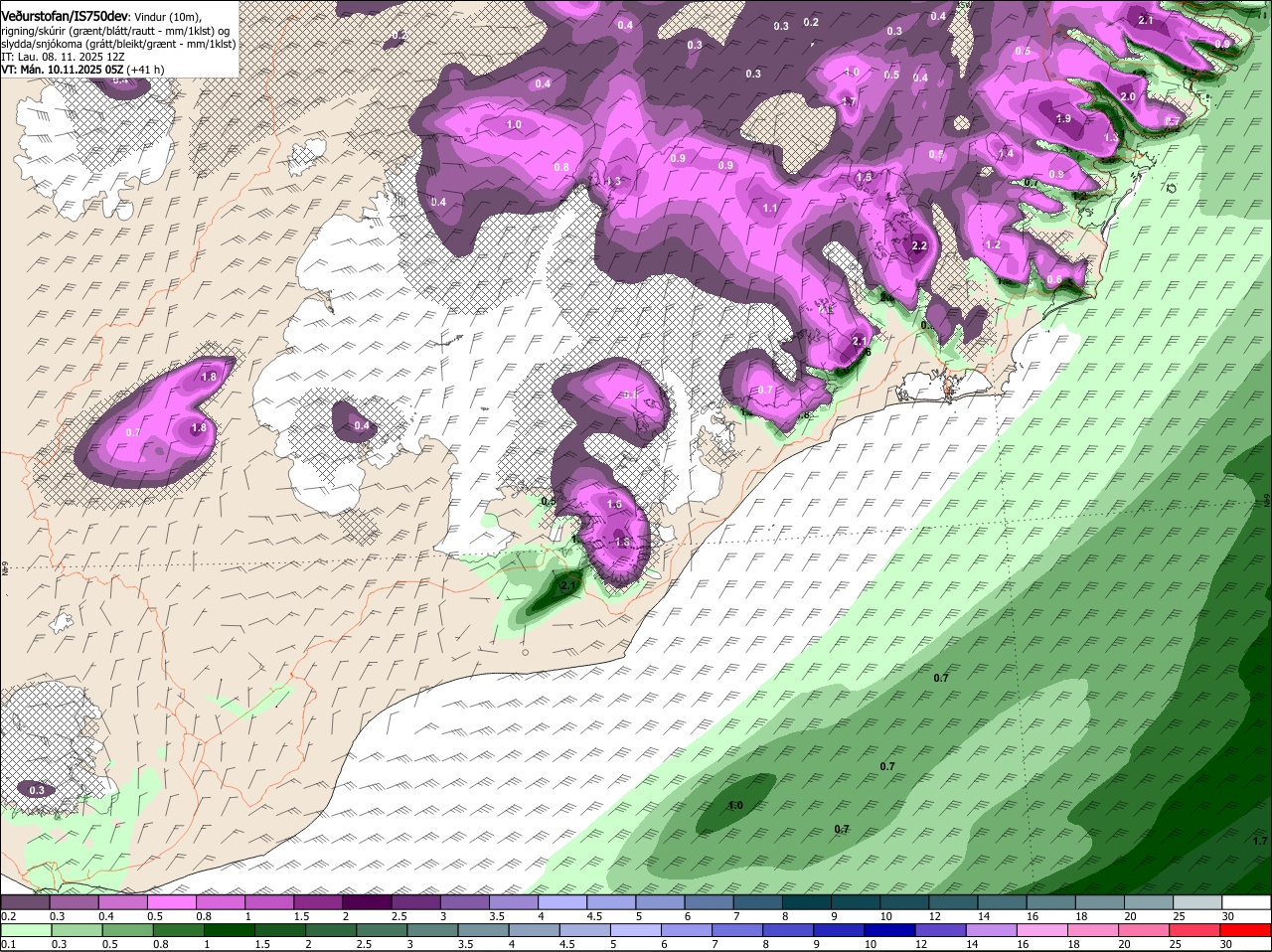1272x952 pixels.
Task: Select the 2.0 snowfall value label
Action: [1127, 96]
